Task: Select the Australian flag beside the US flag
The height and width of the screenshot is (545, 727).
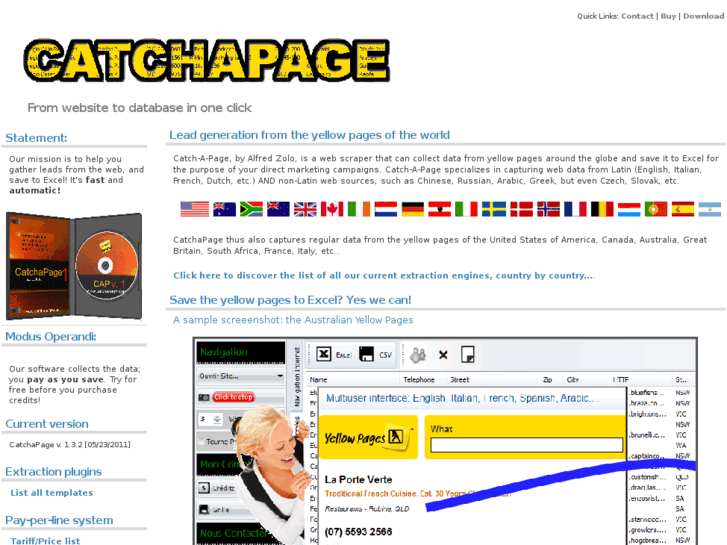Action: tap(224, 209)
